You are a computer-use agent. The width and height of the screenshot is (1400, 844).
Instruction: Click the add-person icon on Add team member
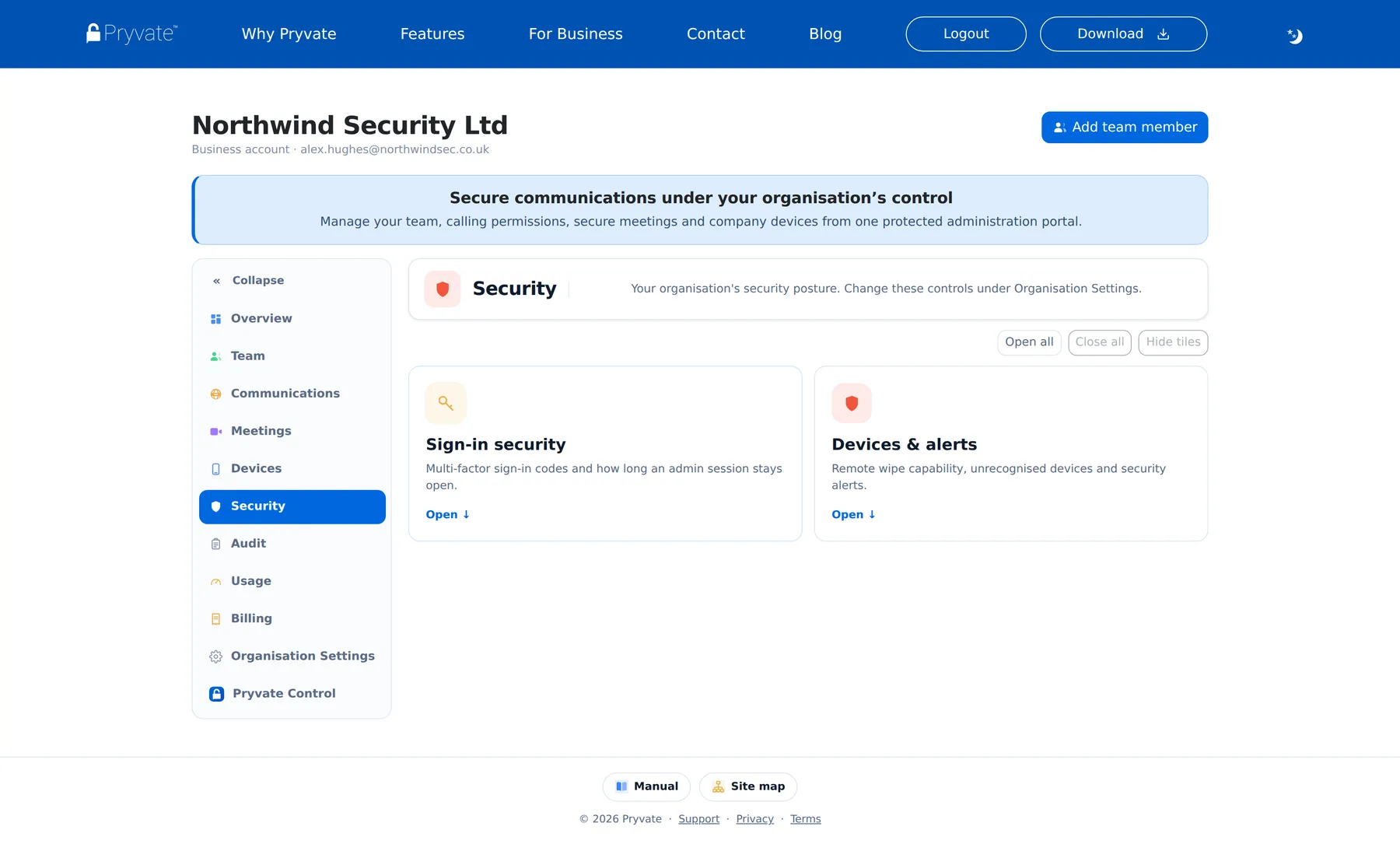click(x=1059, y=128)
